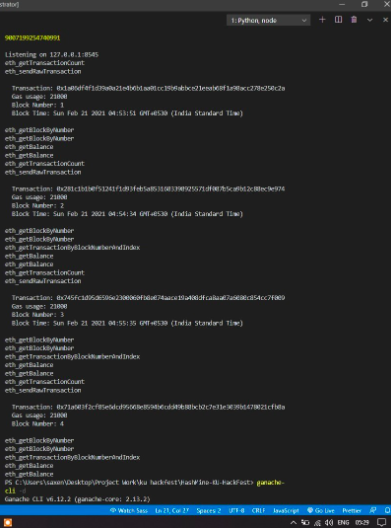
Task: Close the terminal panel
Action: coord(385,20)
